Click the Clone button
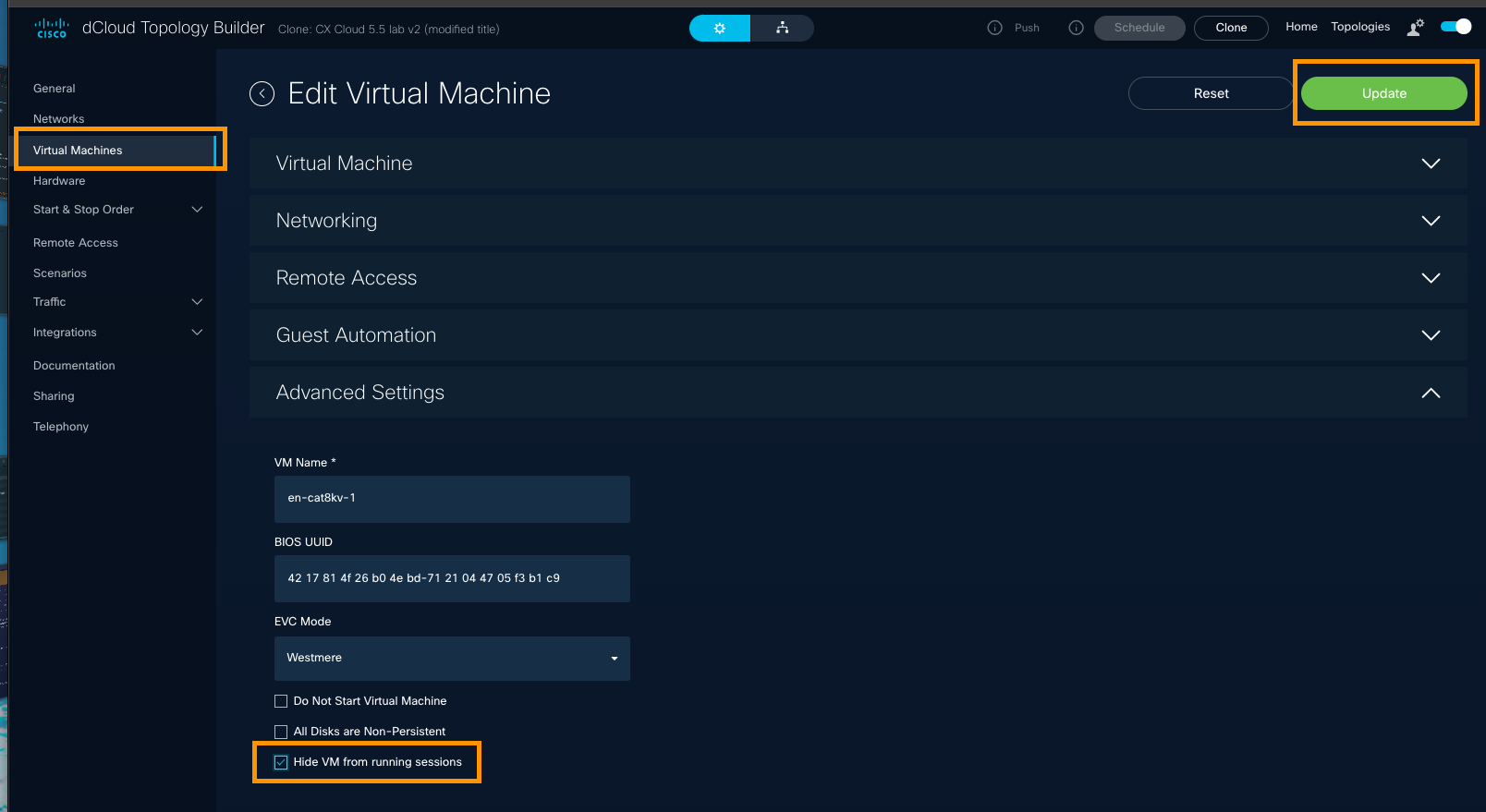1486x812 pixels. tap(1231, 28)
